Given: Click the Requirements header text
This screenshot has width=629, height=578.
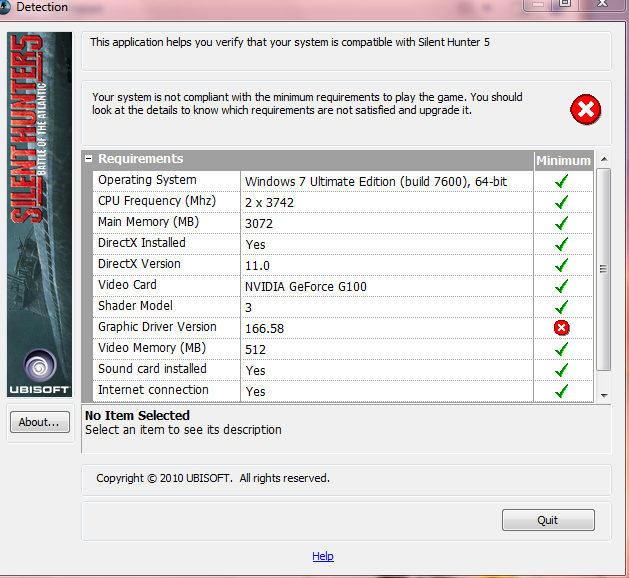Looking at the screenshot, I should tap(140, 159).
